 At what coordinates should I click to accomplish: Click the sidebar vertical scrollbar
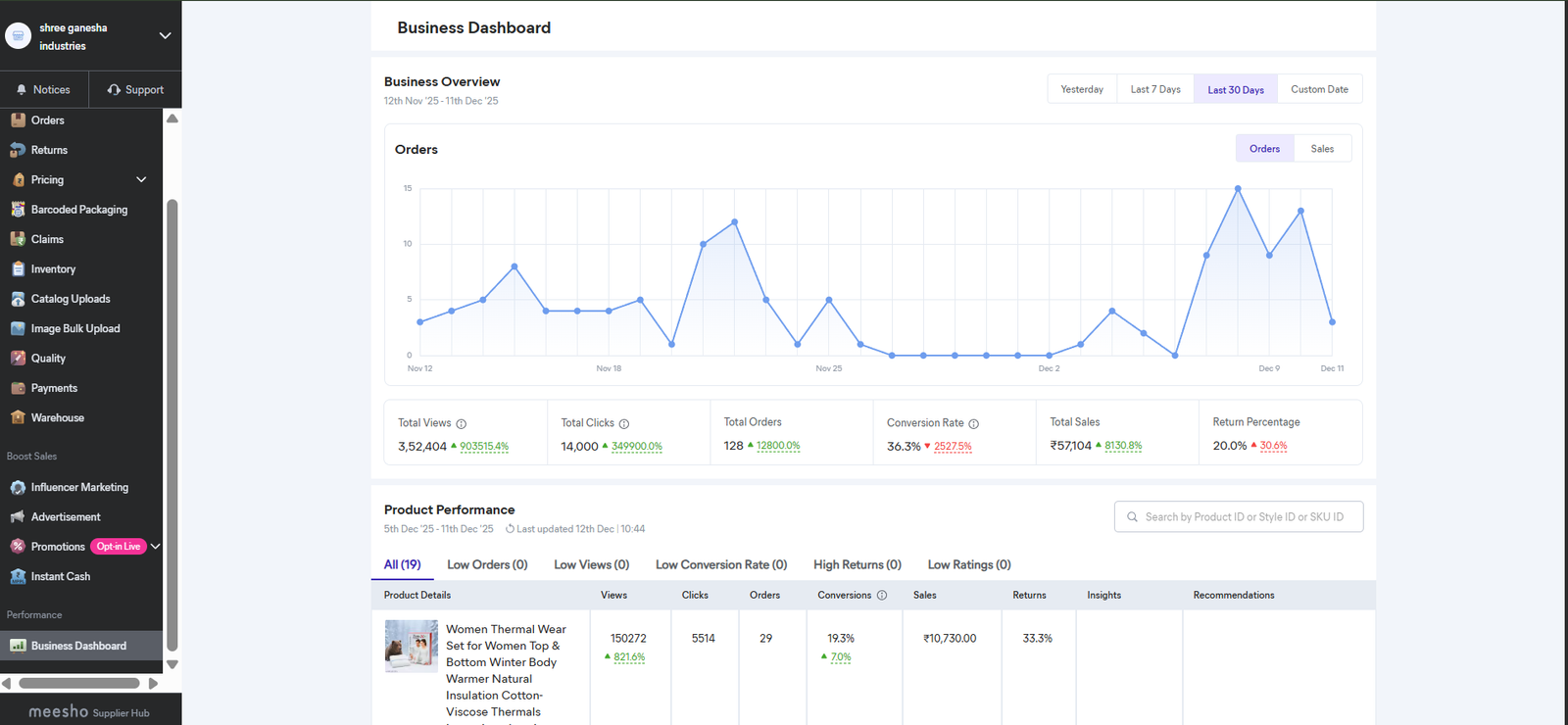172,421
